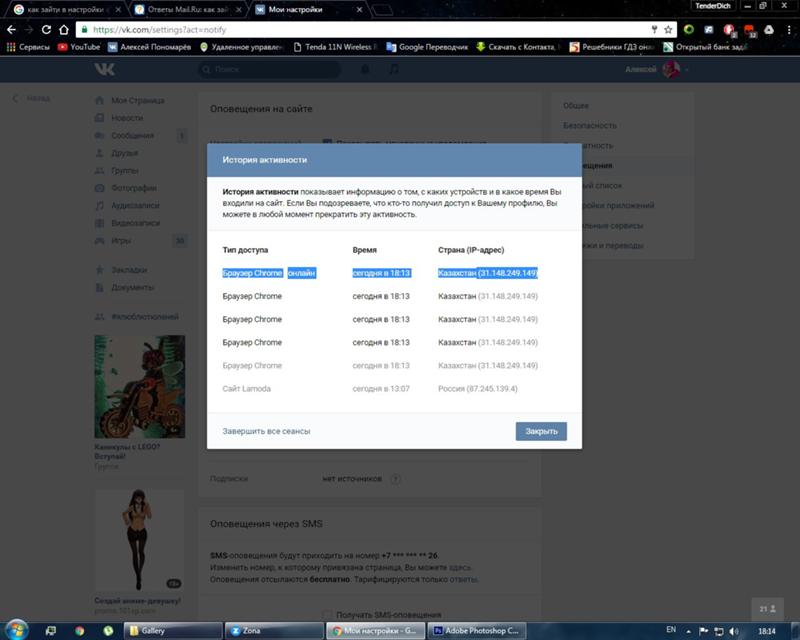Open the Алексей Пономарёв bookmark
This screenshot has height=640, width=800.
[x=149, y=47]
